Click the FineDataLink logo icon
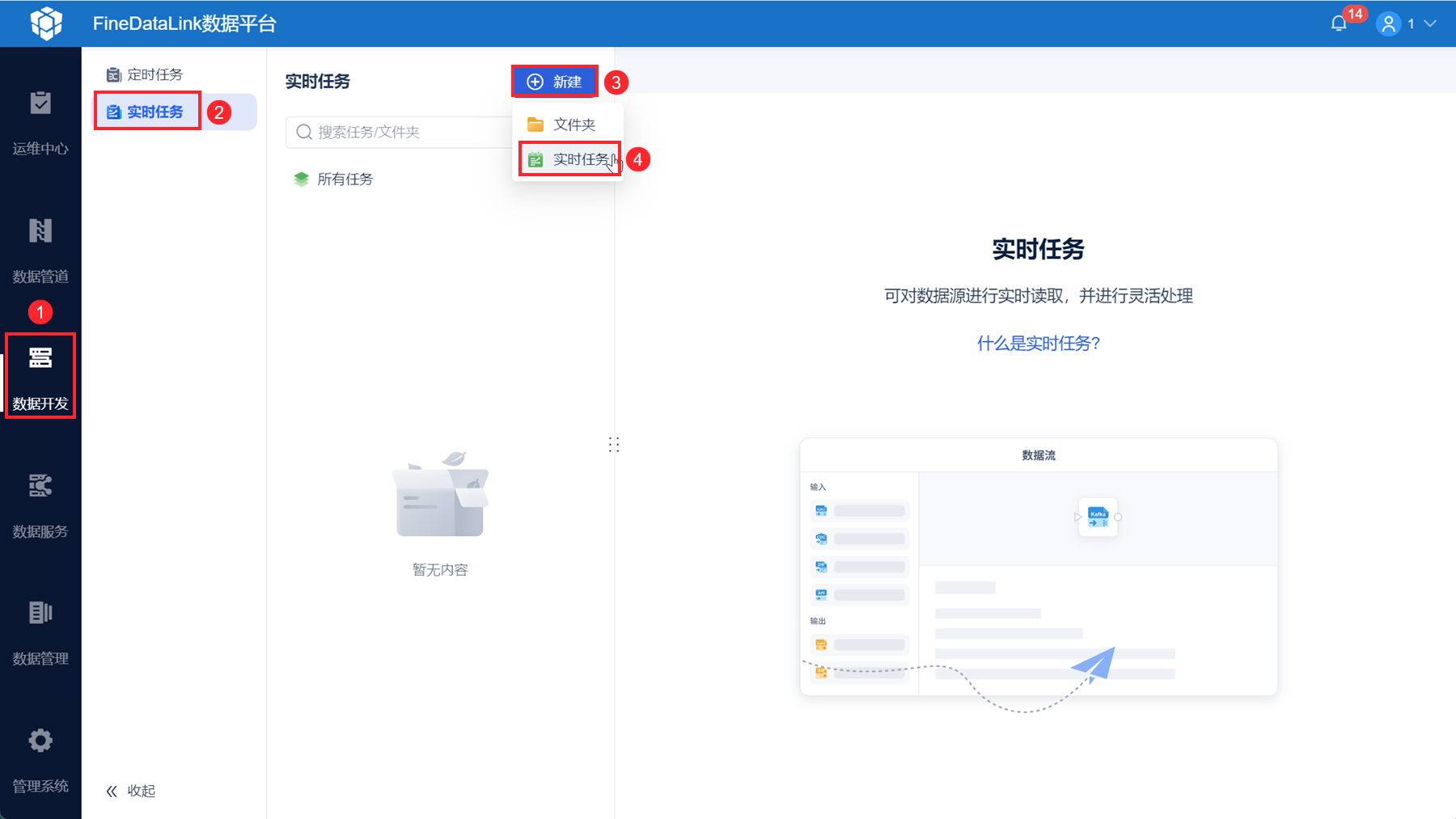Viewport: 1456px width, 819px height. [x=46, y=23]
